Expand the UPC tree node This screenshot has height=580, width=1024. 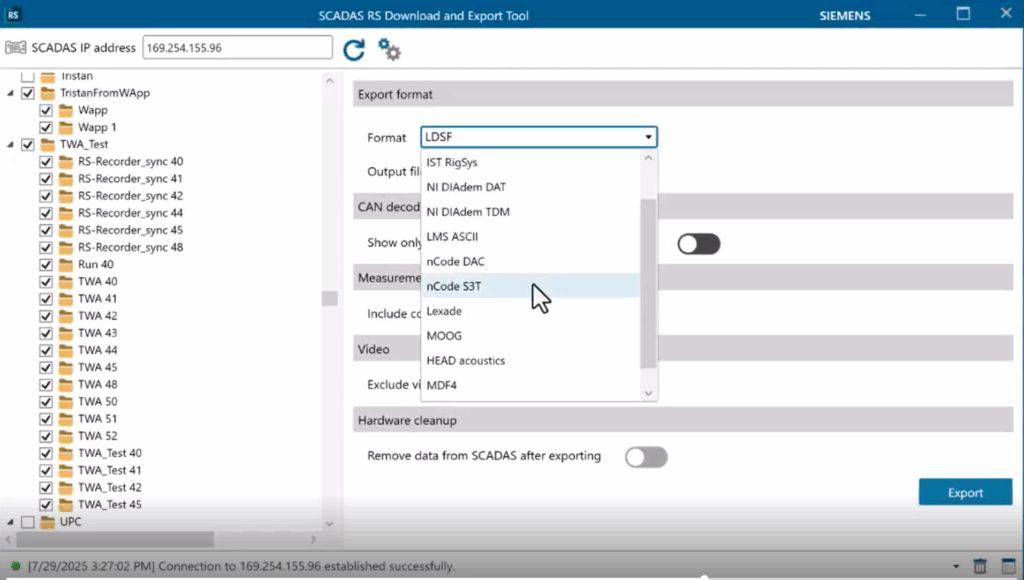[8, 521]
